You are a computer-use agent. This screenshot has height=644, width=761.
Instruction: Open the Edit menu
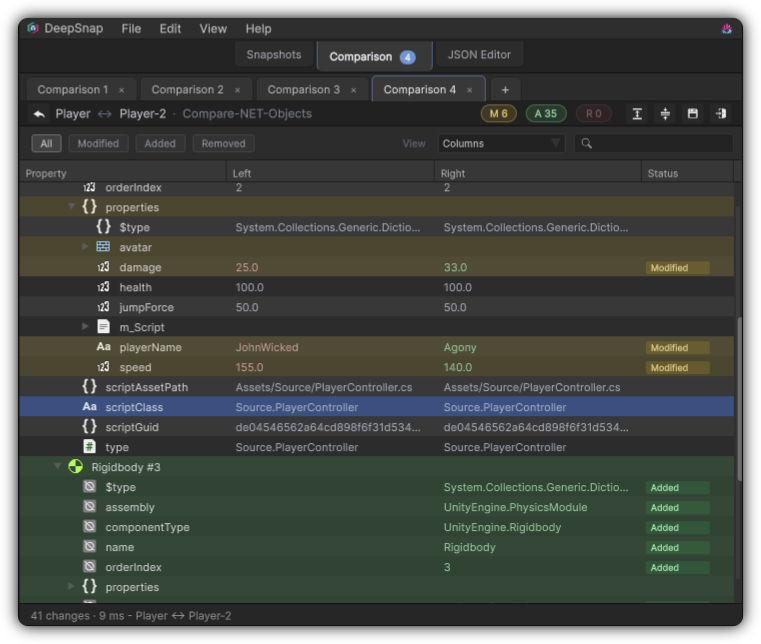[x=170, y=29]
